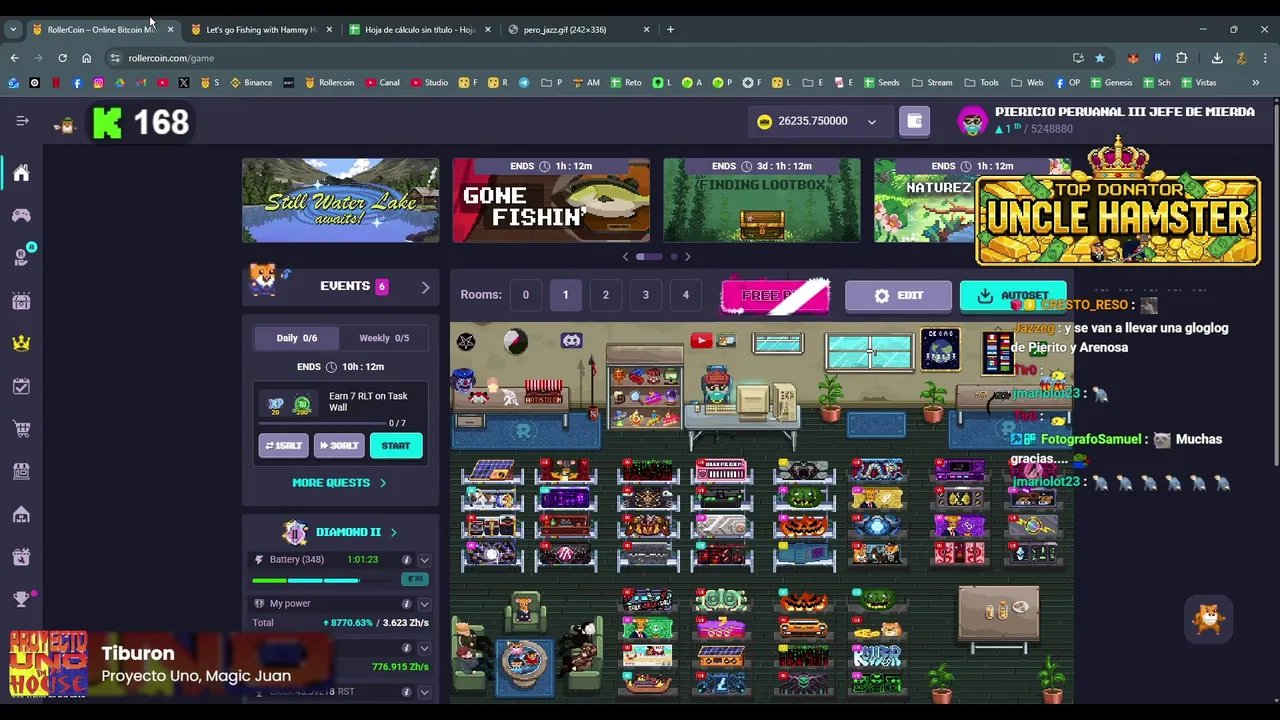Open browser tab search dropdown
The image size is (1280, 720).
[13, 29]
